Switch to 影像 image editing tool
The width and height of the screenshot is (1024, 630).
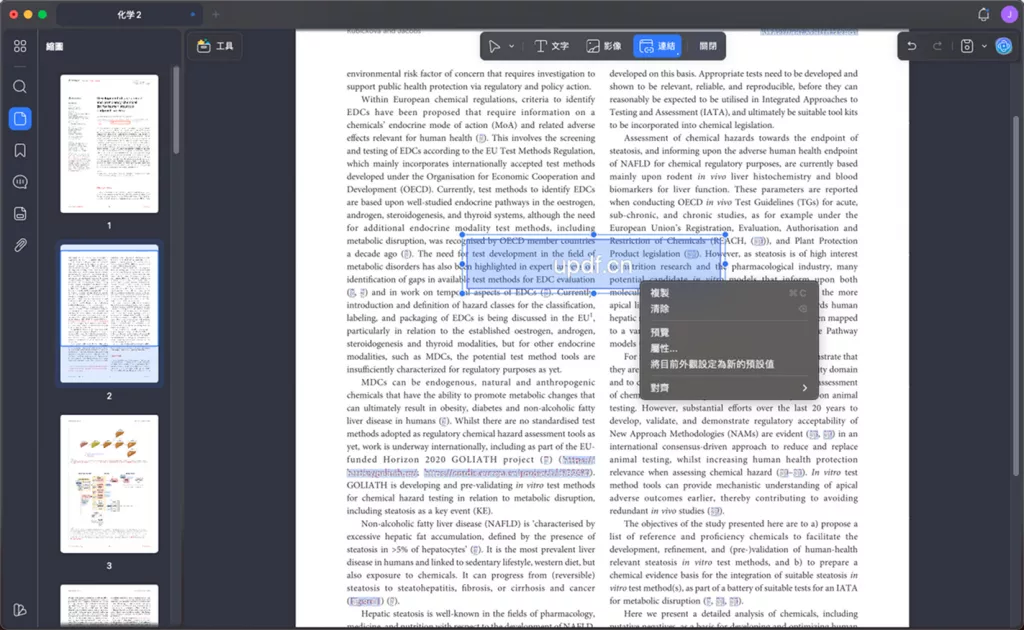[x=603, y=46]
